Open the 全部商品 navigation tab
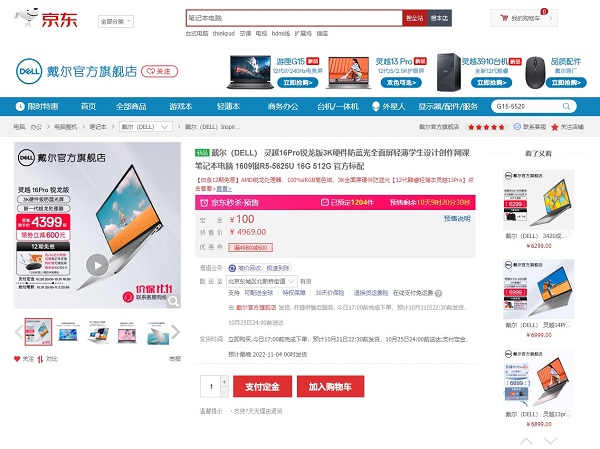 click(x=131, y=106)
